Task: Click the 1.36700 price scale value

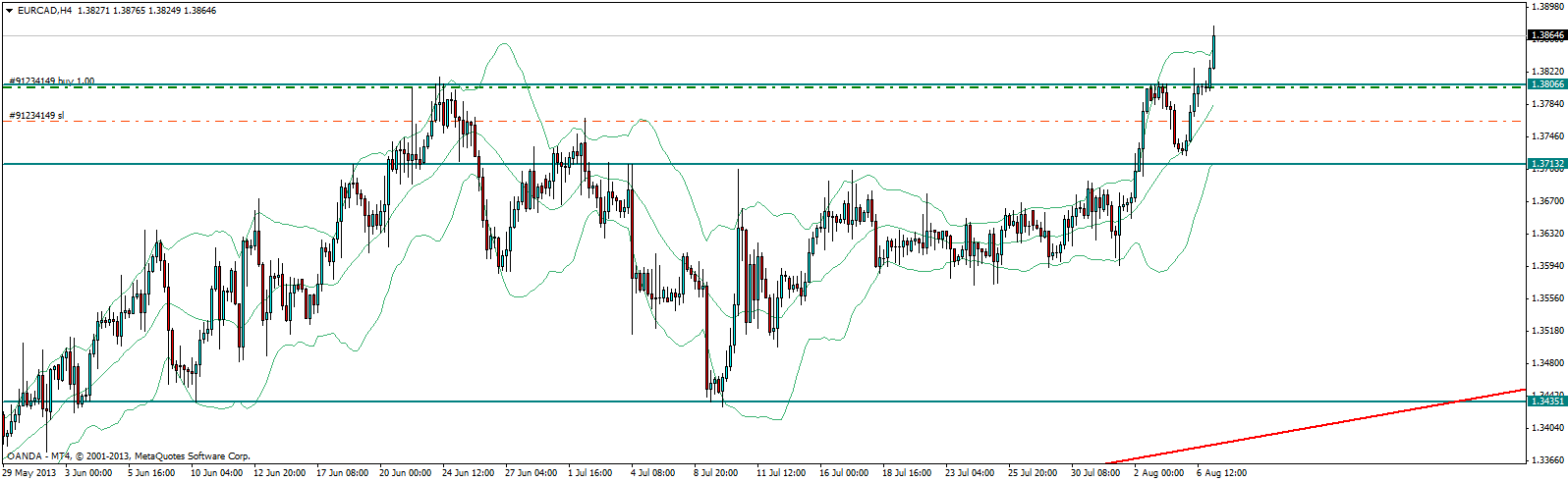Action: 1546,200
